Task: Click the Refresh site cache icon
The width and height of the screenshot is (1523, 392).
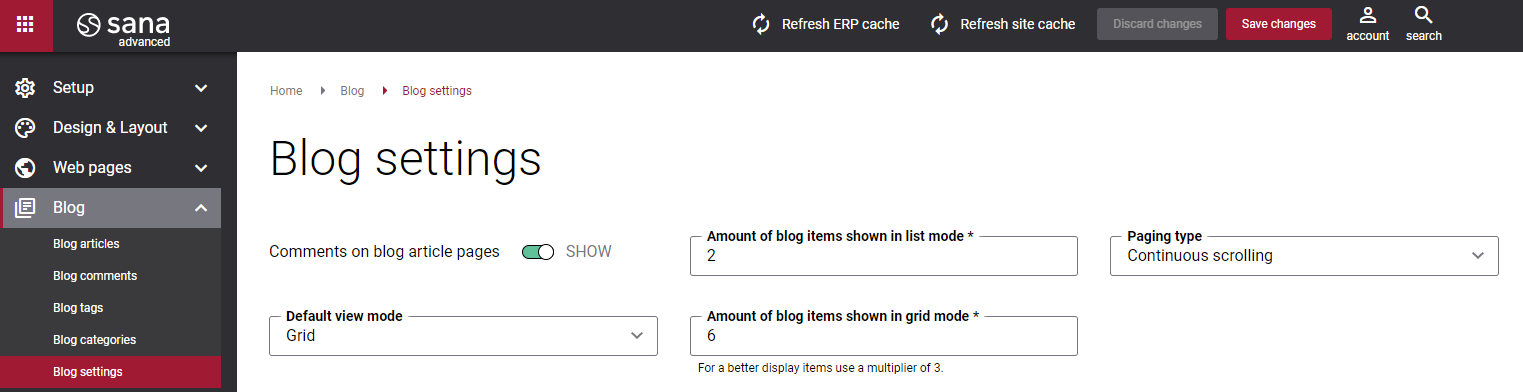Action: pos(940,24)
